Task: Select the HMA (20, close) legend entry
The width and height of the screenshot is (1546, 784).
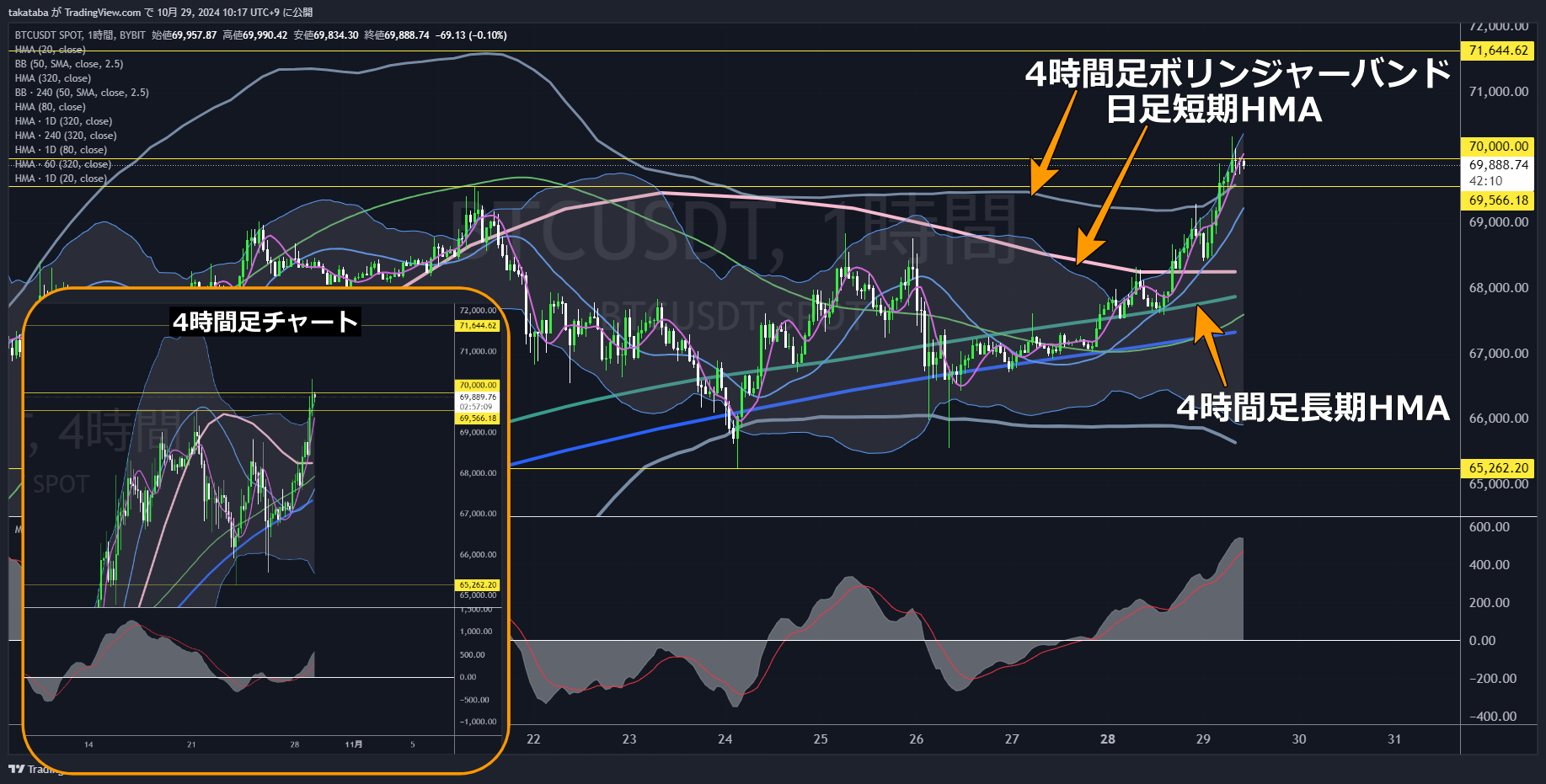Action: click(50, 50)
